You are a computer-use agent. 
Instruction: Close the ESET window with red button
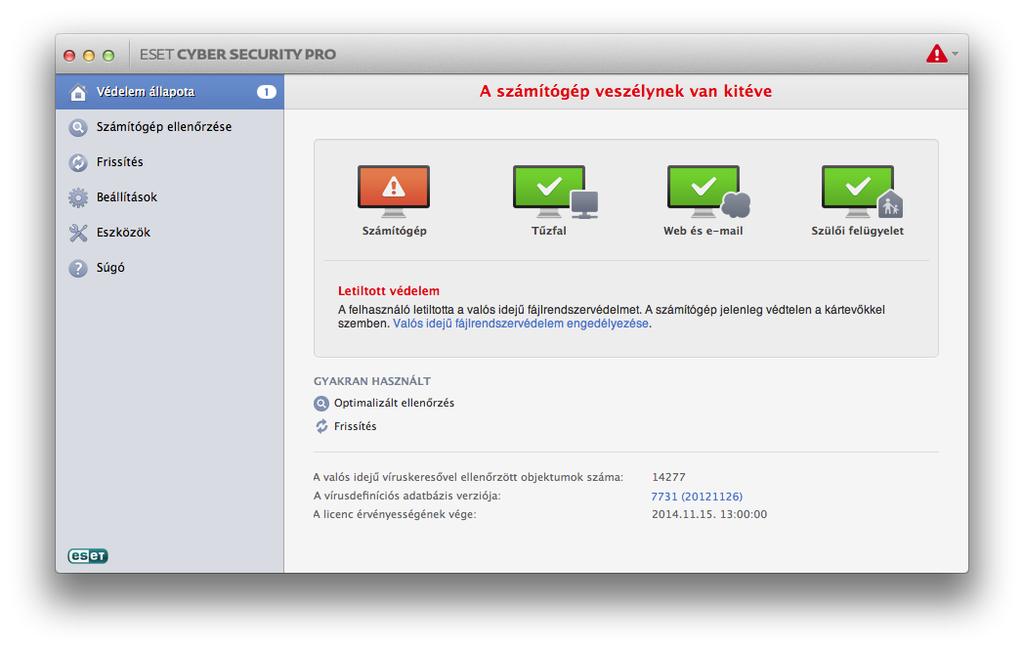coord(69,56)
